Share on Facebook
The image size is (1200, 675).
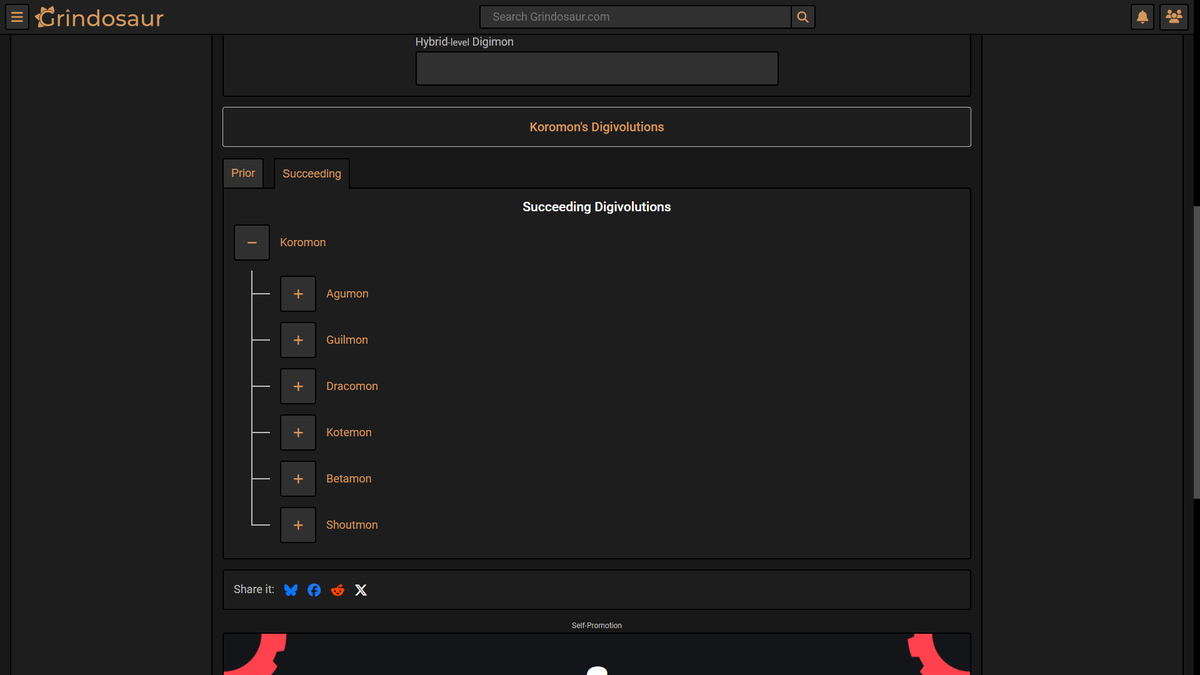(x=314, y=590)
